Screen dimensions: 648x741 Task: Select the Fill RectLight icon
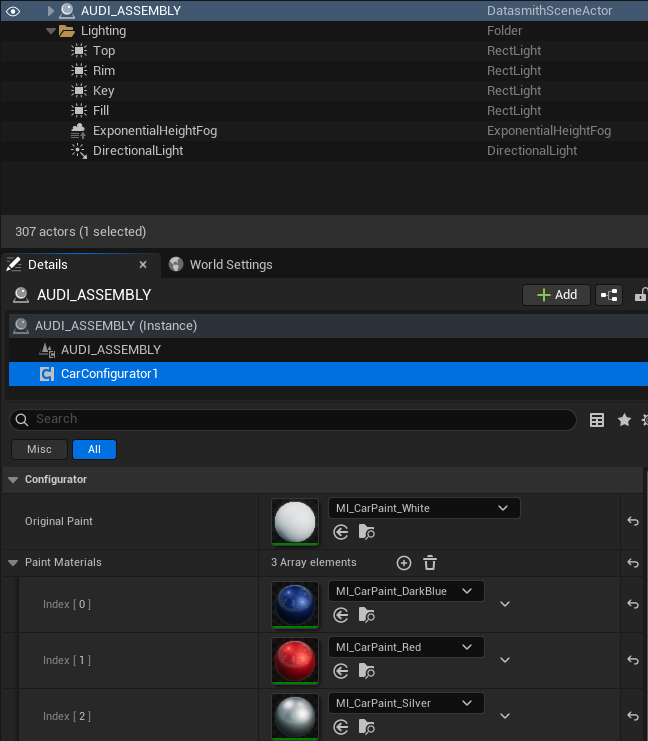tap(78, 110)
